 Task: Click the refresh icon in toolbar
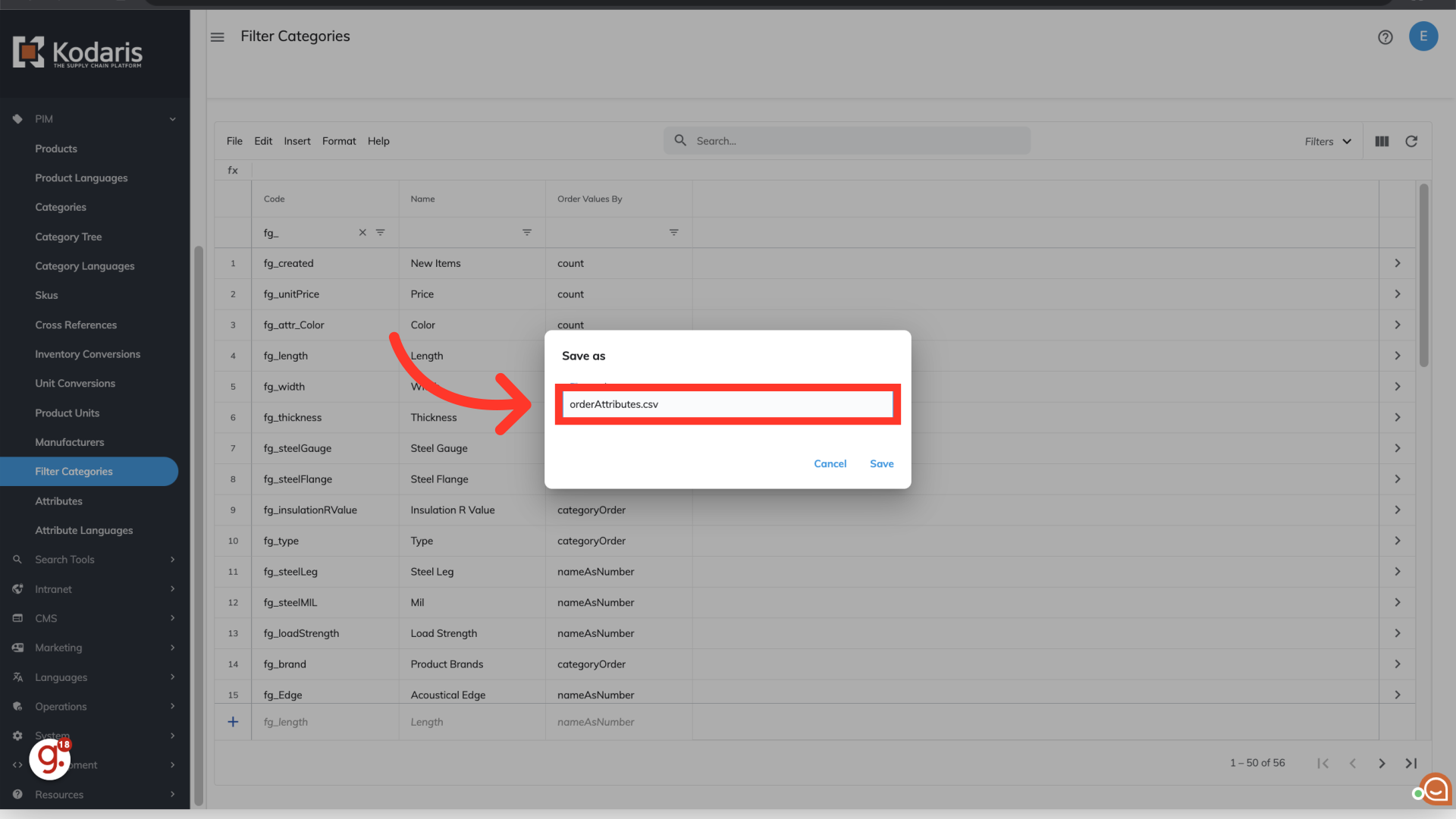click(x=1411, y=141)
